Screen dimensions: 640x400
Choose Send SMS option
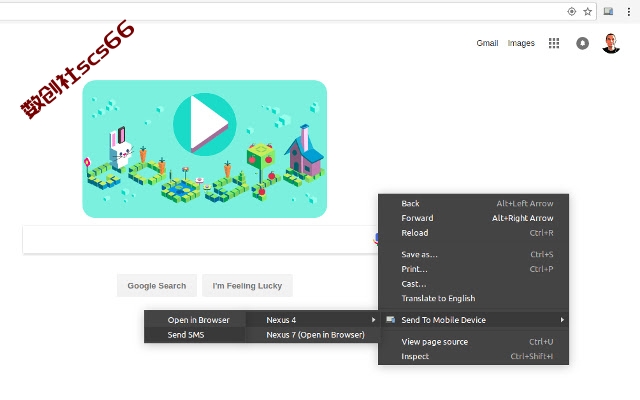[195, 335]
